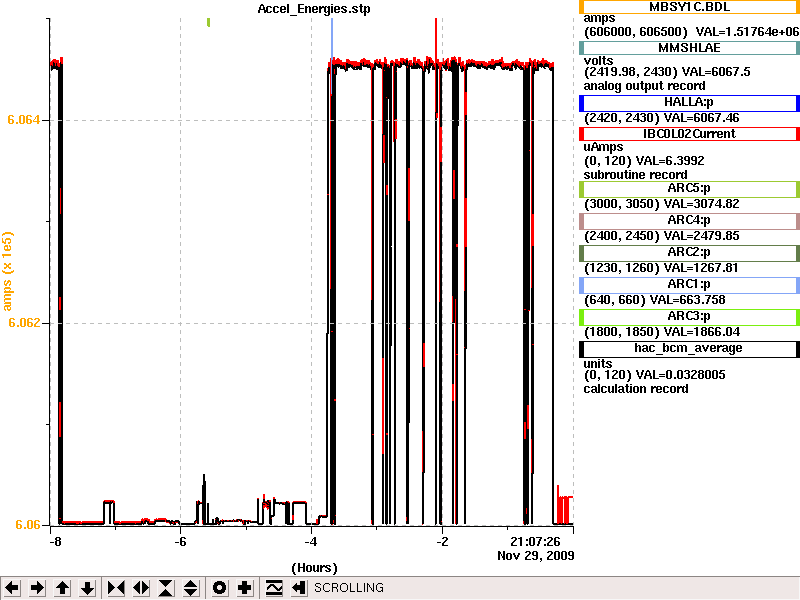Click the -8 hours x-axis label
The width and height of the screenshot is (800, 600).
click(x=55, y=541)
